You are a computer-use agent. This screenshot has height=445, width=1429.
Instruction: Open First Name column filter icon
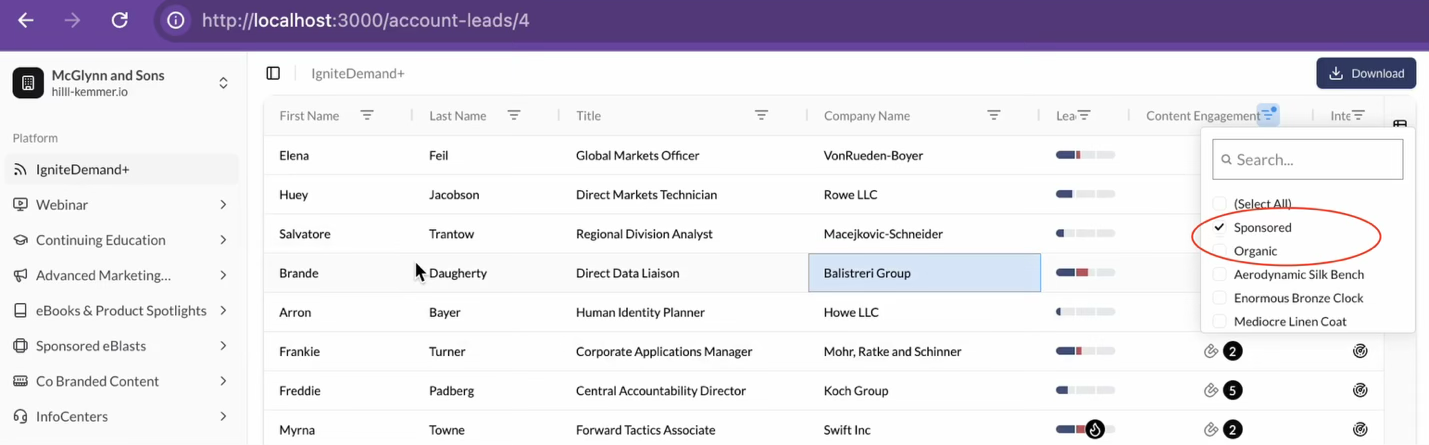pyautogui.click(x=367, y=116)
